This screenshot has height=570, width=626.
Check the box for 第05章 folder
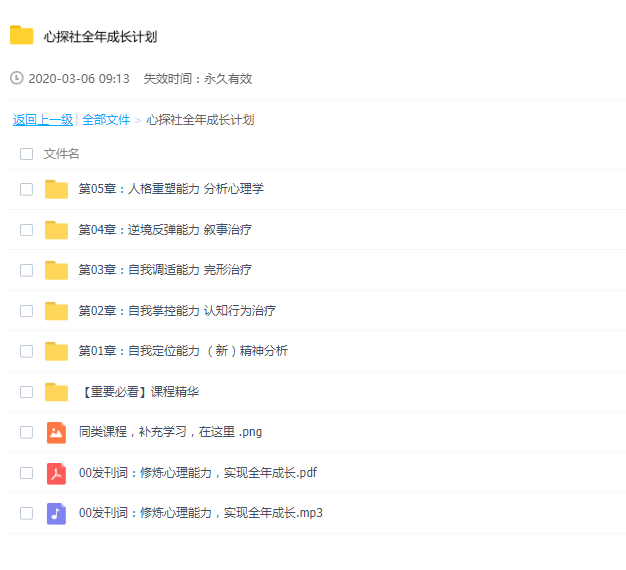[26, 189]
